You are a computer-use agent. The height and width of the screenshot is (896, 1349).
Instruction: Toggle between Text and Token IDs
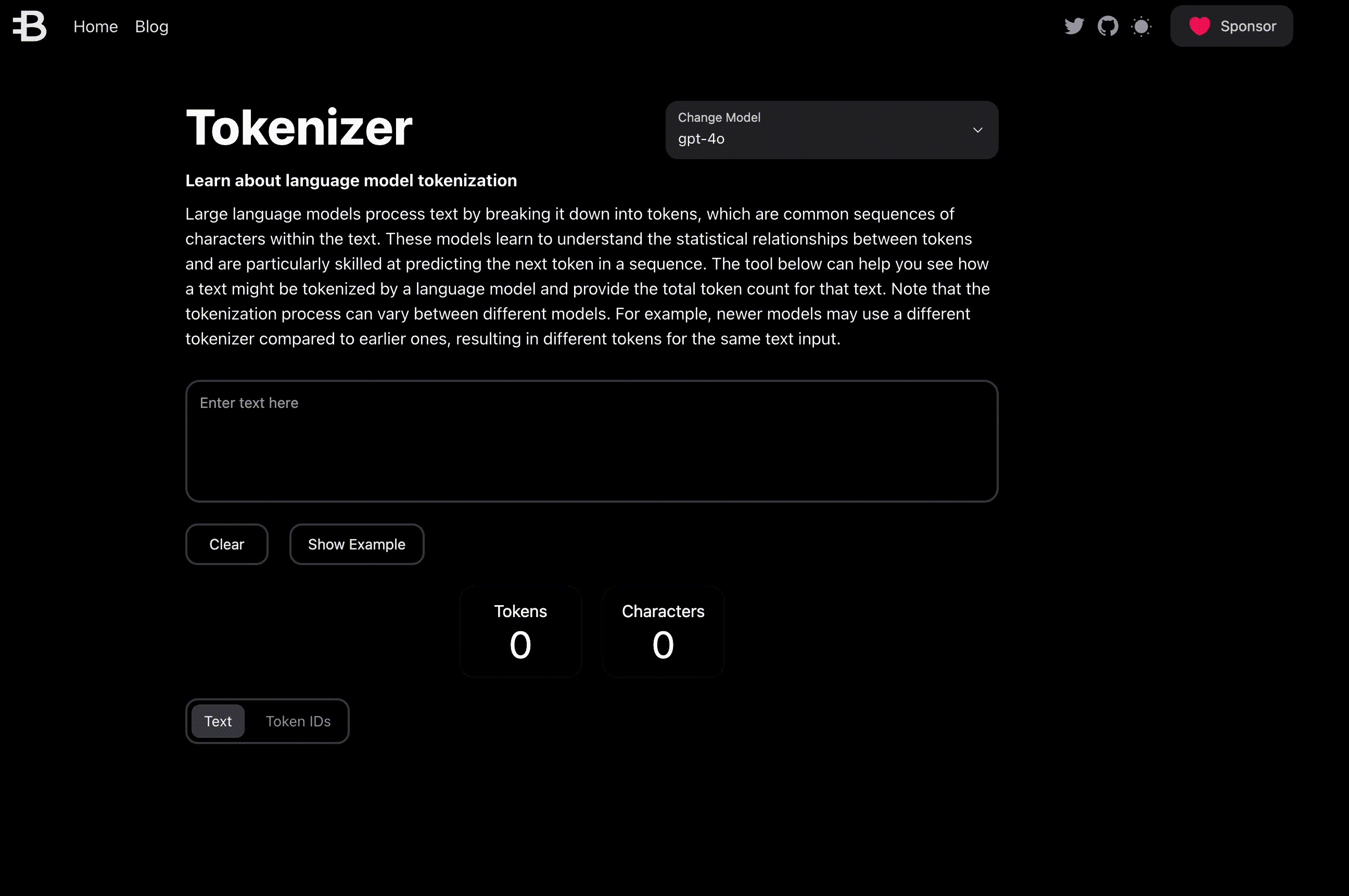[x=267, y=721]
